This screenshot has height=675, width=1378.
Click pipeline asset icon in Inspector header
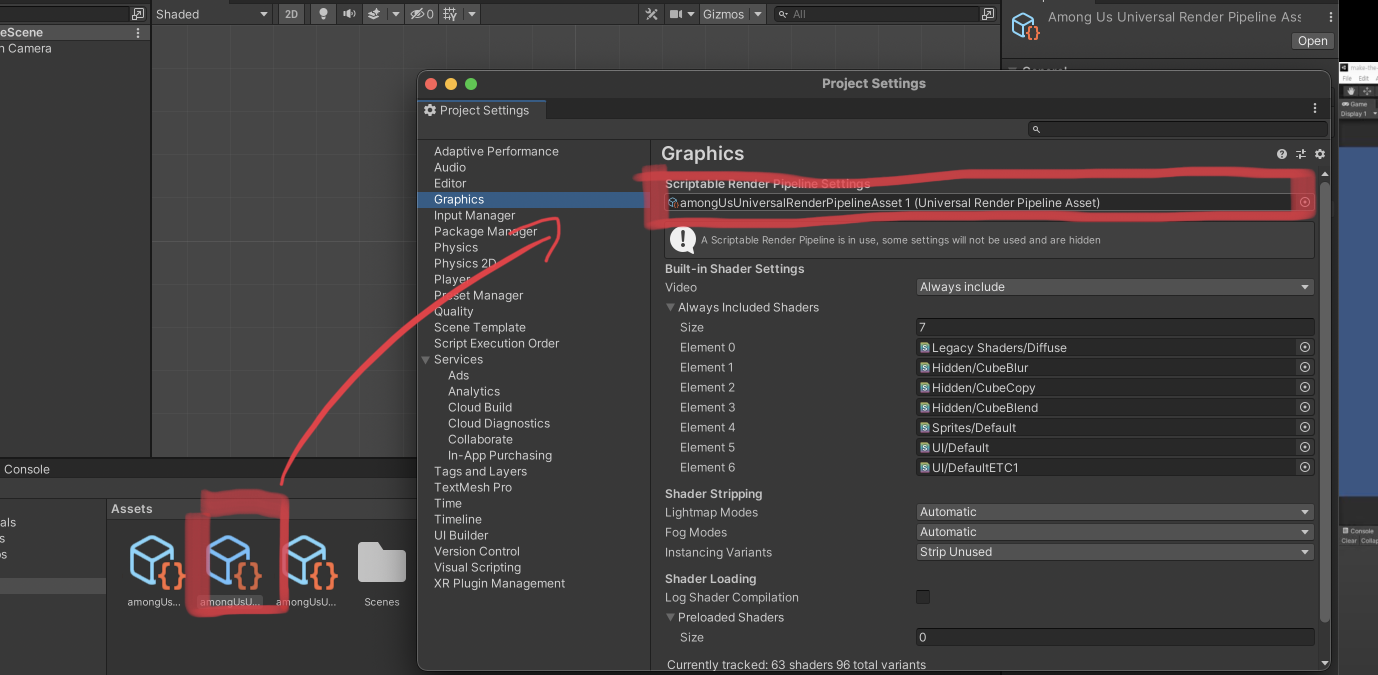pos(1025,26)
